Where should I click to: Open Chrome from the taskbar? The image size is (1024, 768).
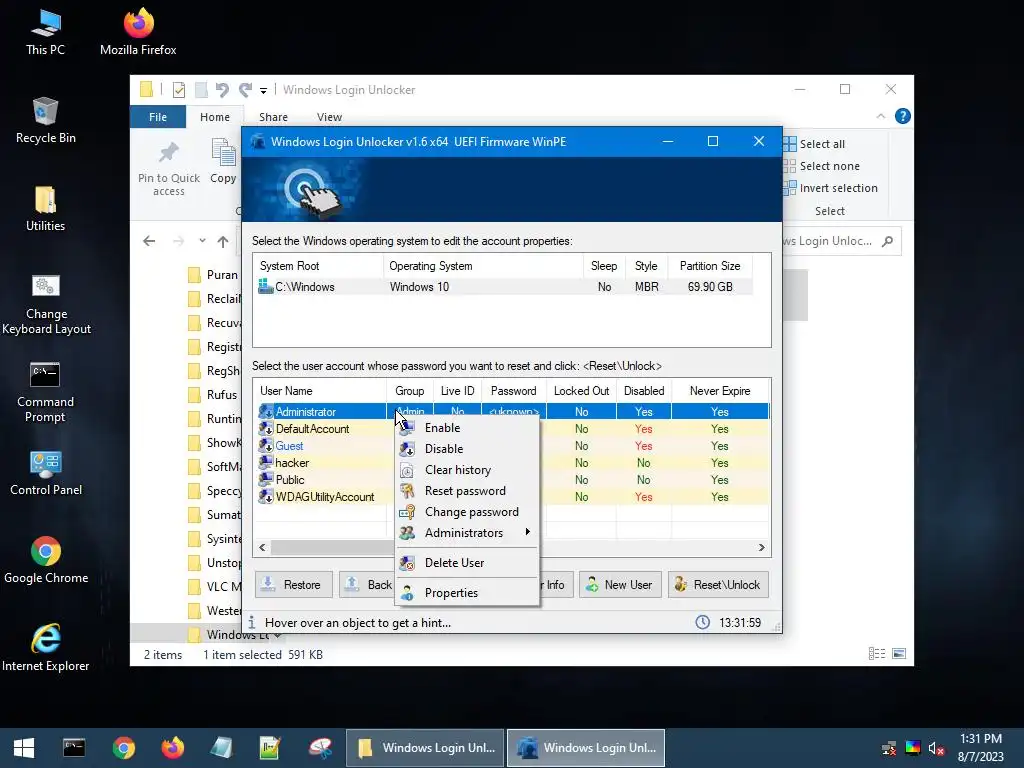(123, 748)
